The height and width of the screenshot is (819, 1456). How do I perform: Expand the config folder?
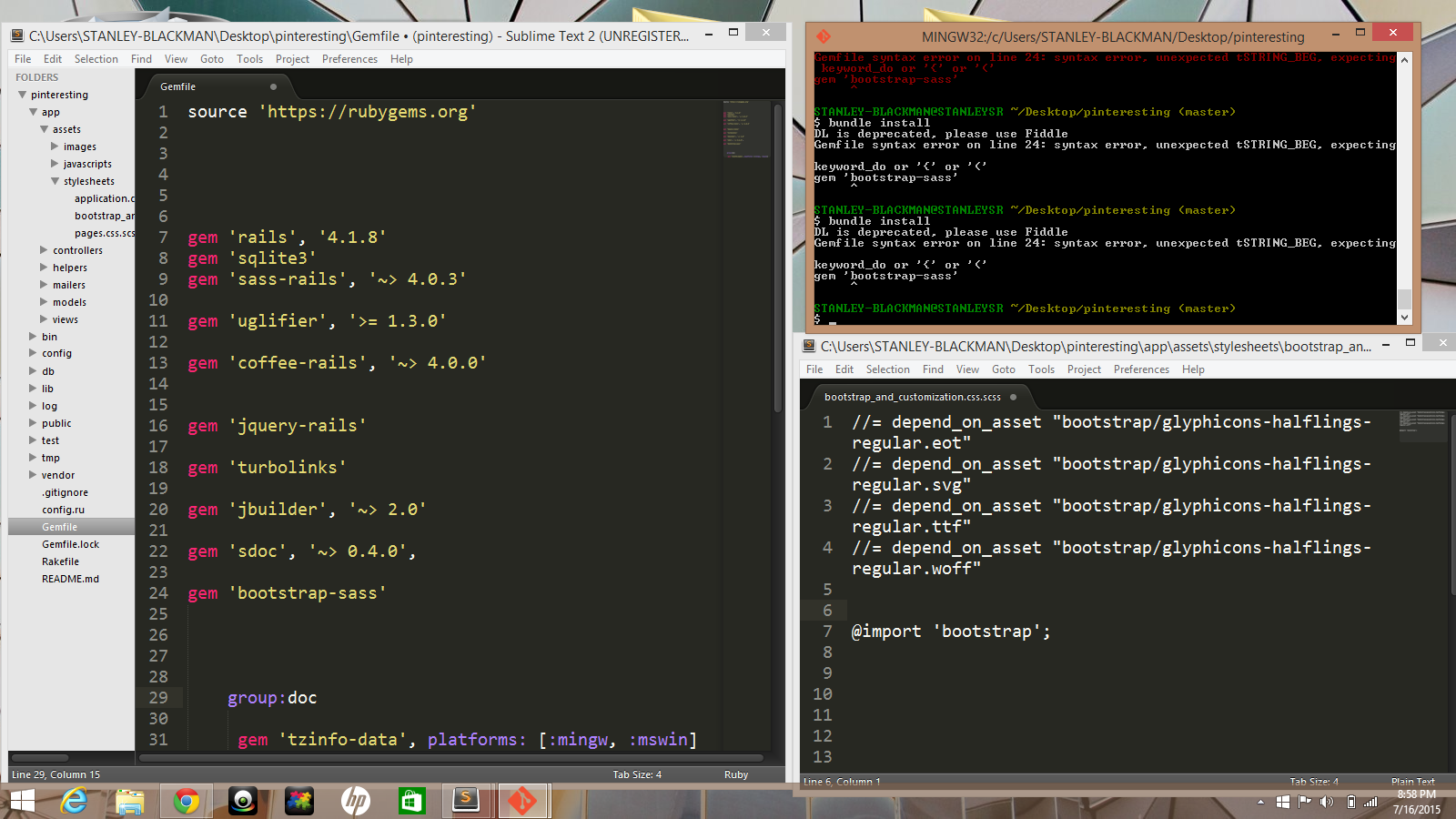[x=33, y=353]
